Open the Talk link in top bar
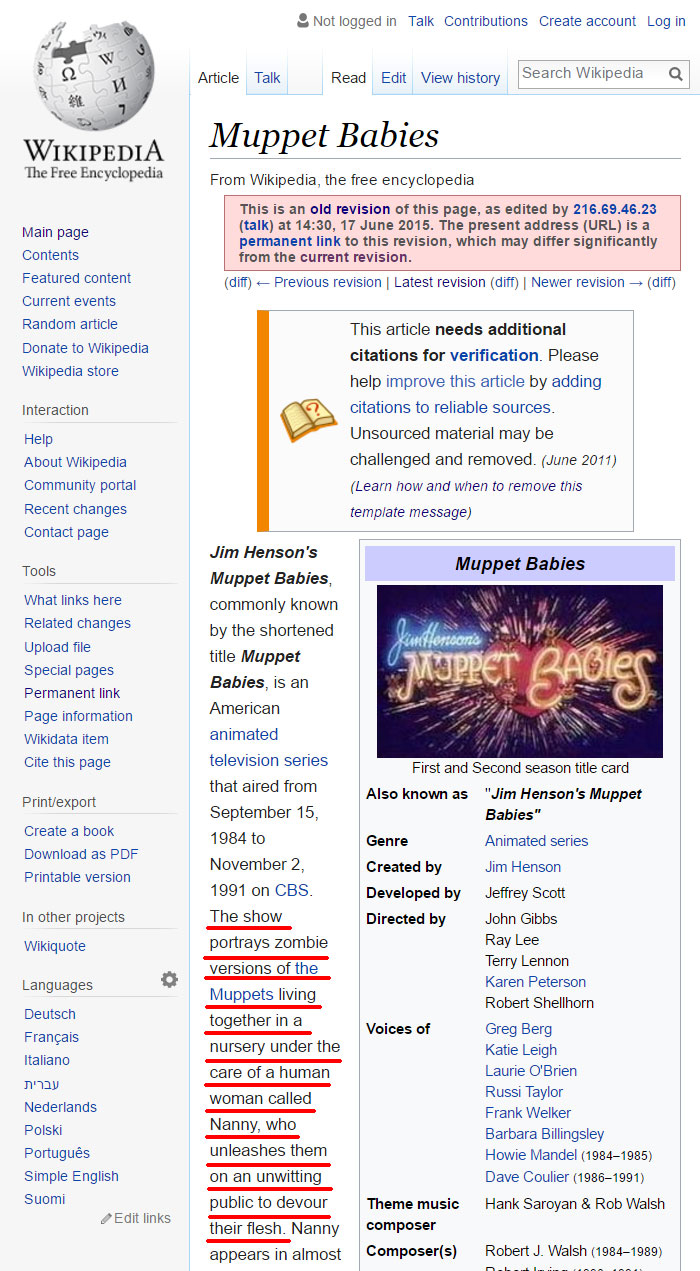 pyautogui.click(x=421, y=21)
